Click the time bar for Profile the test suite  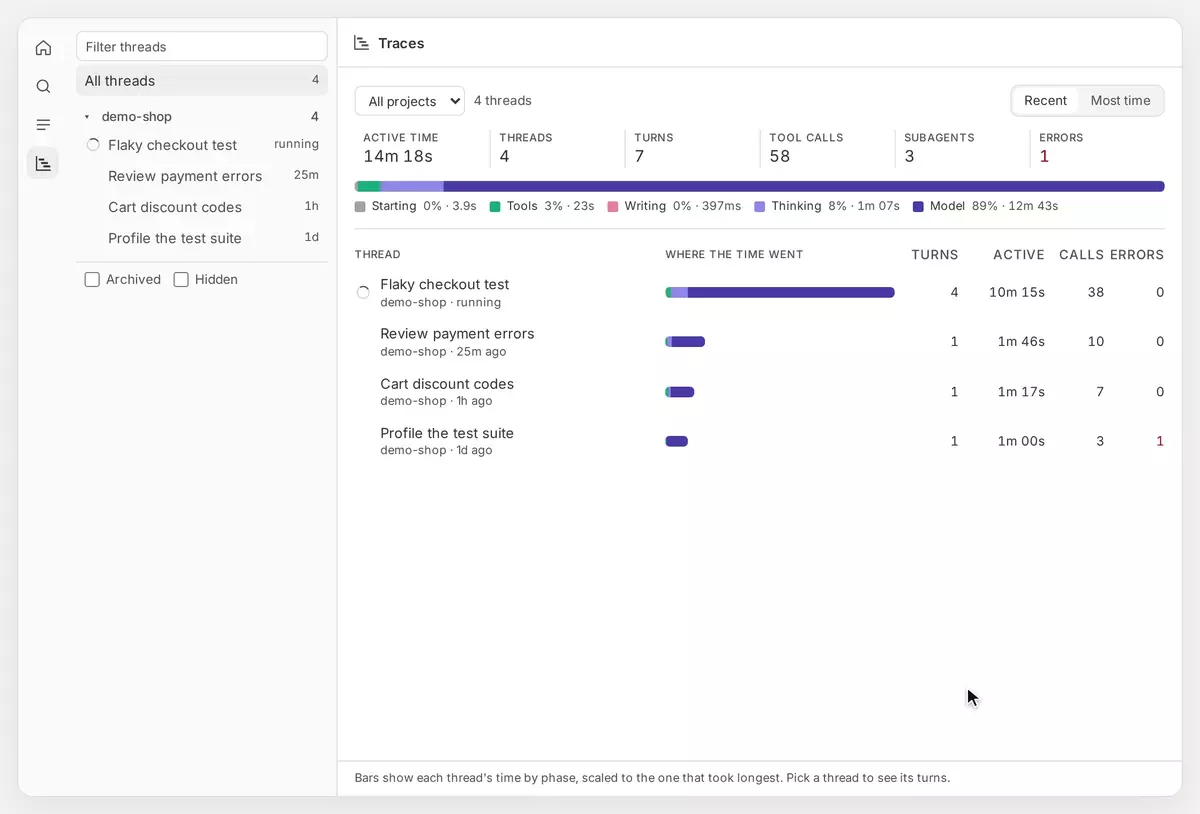point(677,441)
